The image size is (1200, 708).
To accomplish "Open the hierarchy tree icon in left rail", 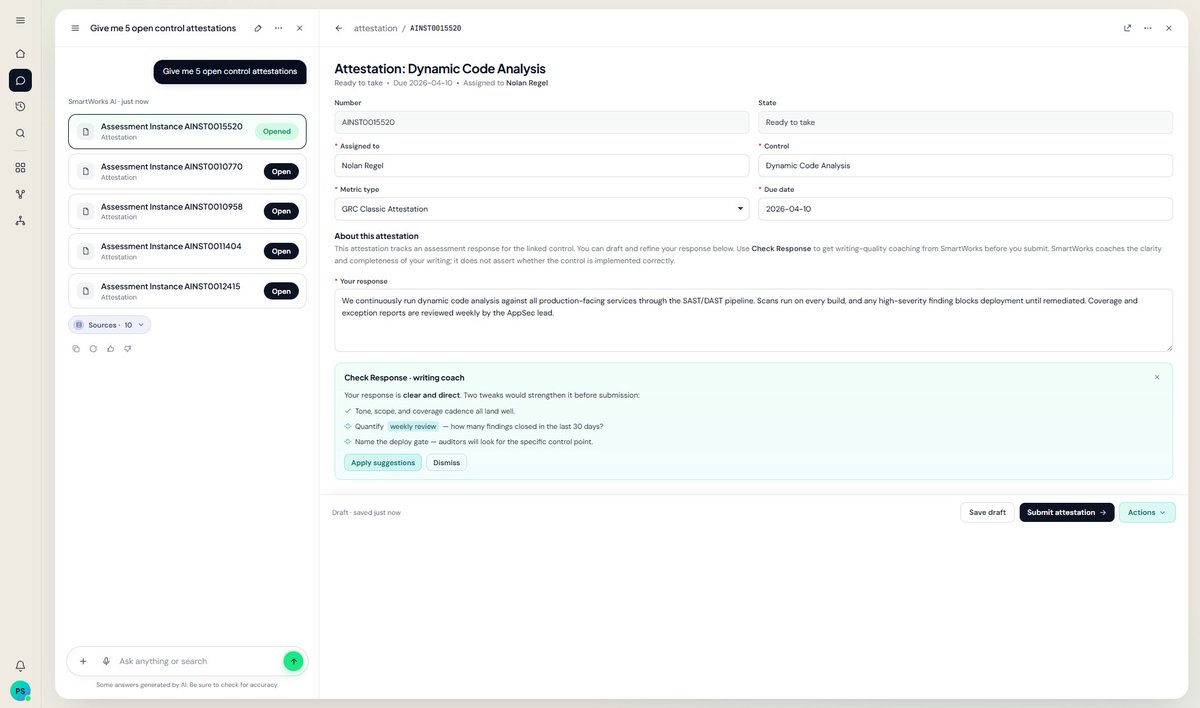I will [x=20, y=220].
